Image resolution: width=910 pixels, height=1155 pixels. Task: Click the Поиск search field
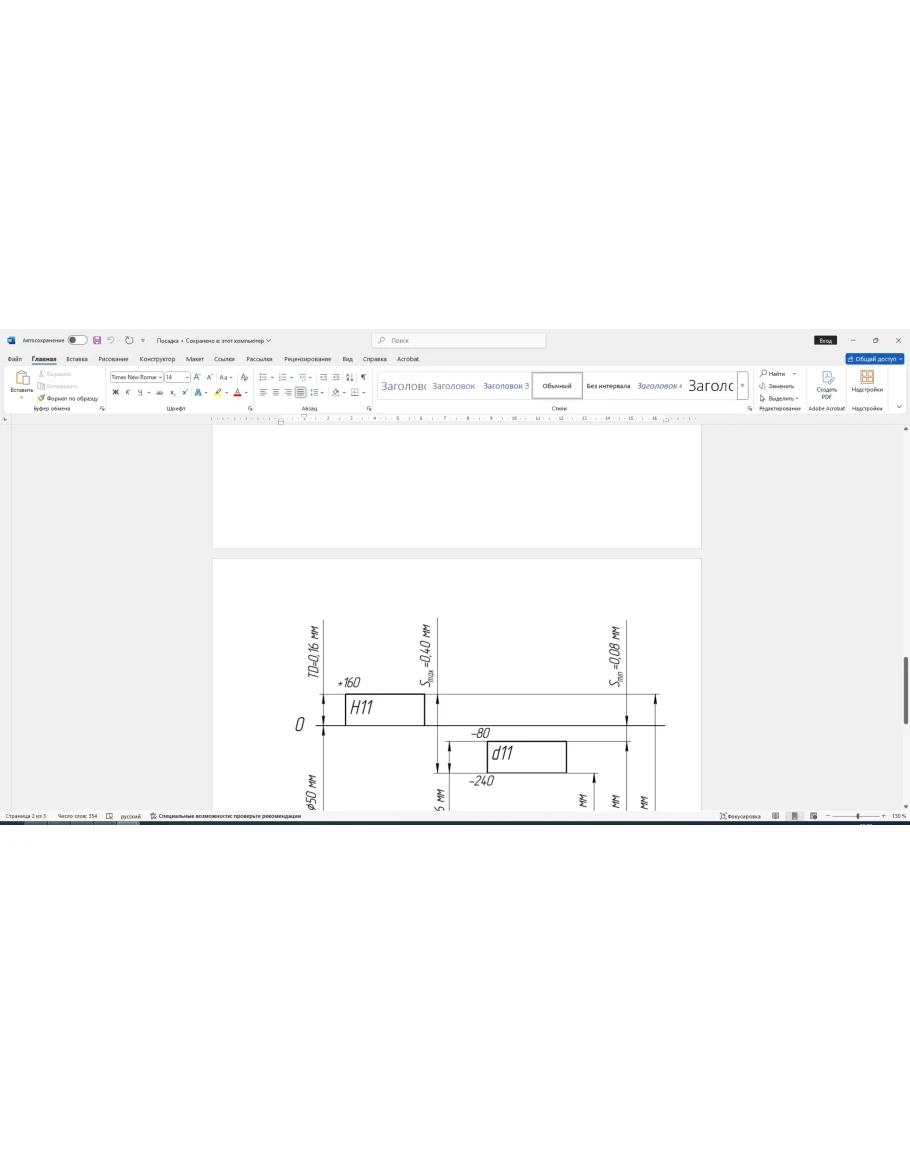point(459,340)
